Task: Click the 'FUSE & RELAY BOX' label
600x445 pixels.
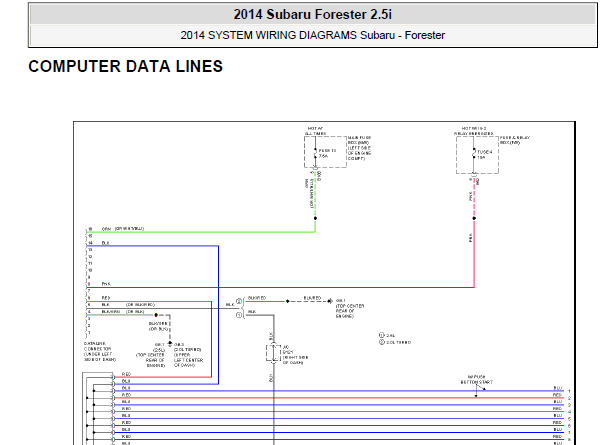Action: coord(515,140)
